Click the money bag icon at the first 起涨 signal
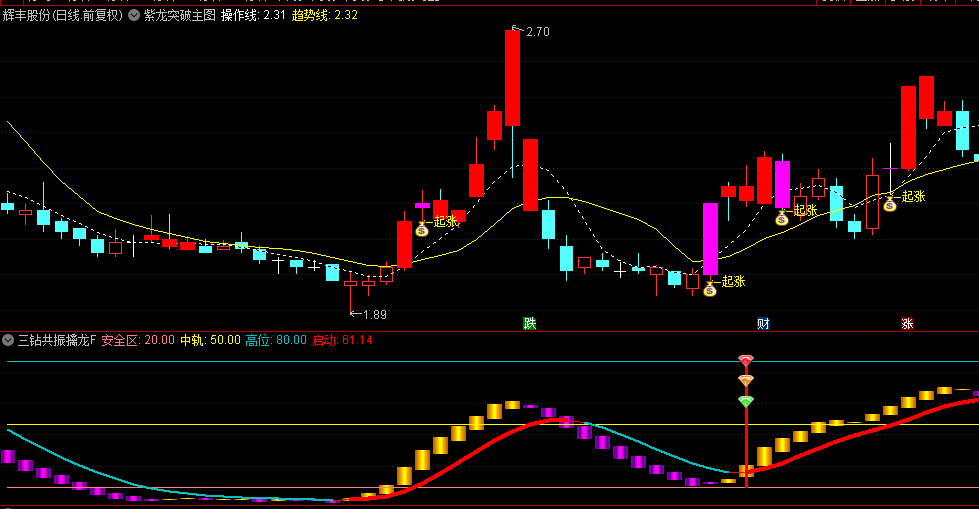 pos(422,229)
